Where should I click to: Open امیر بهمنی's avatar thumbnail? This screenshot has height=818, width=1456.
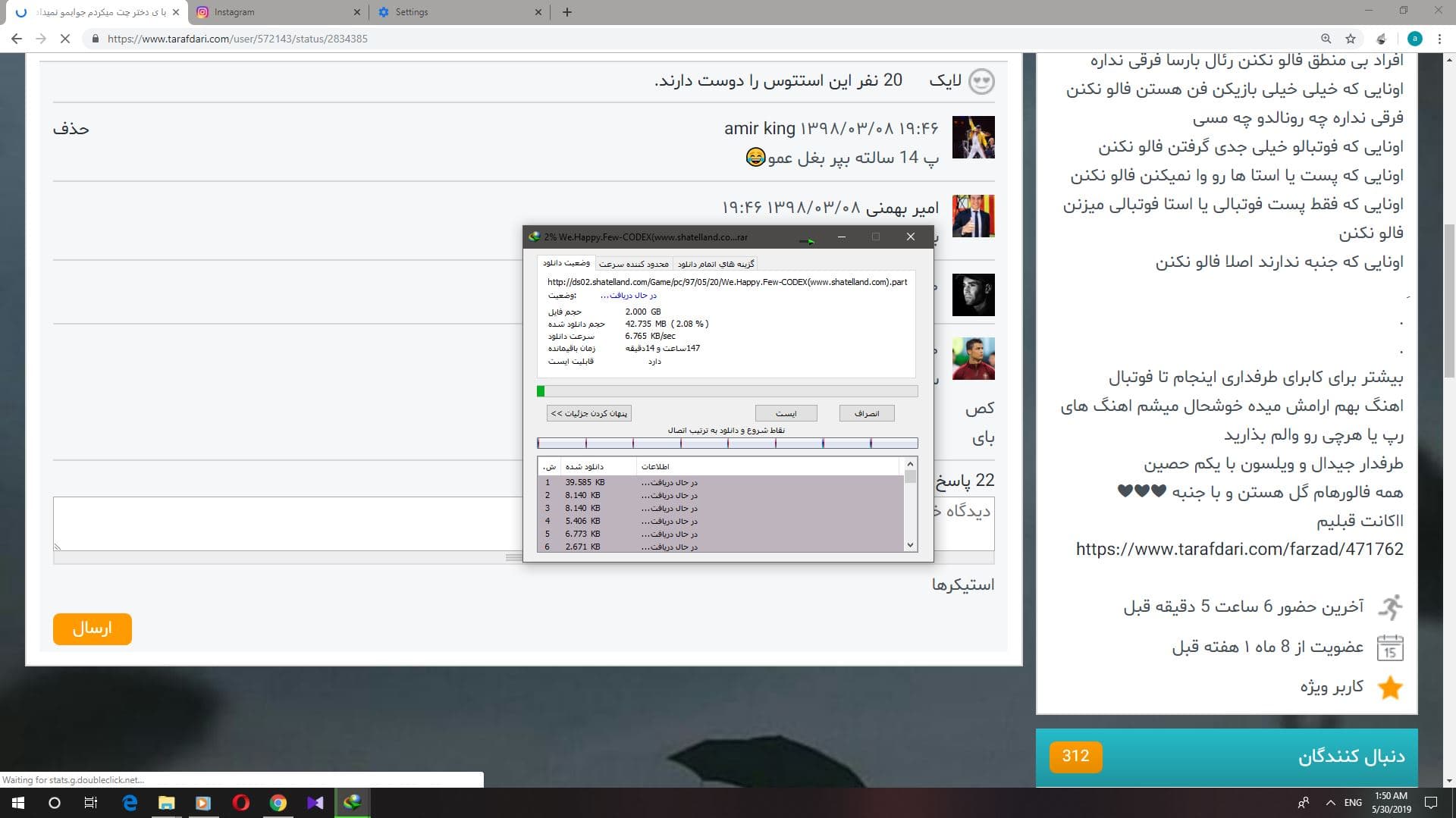[x=973, y=216]
